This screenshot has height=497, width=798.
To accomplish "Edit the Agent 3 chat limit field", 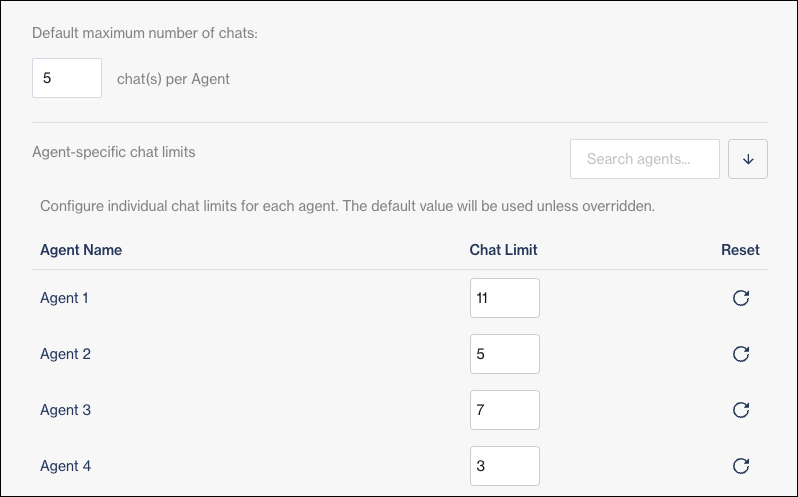I will pyautogui.click(x=504, y=410).
